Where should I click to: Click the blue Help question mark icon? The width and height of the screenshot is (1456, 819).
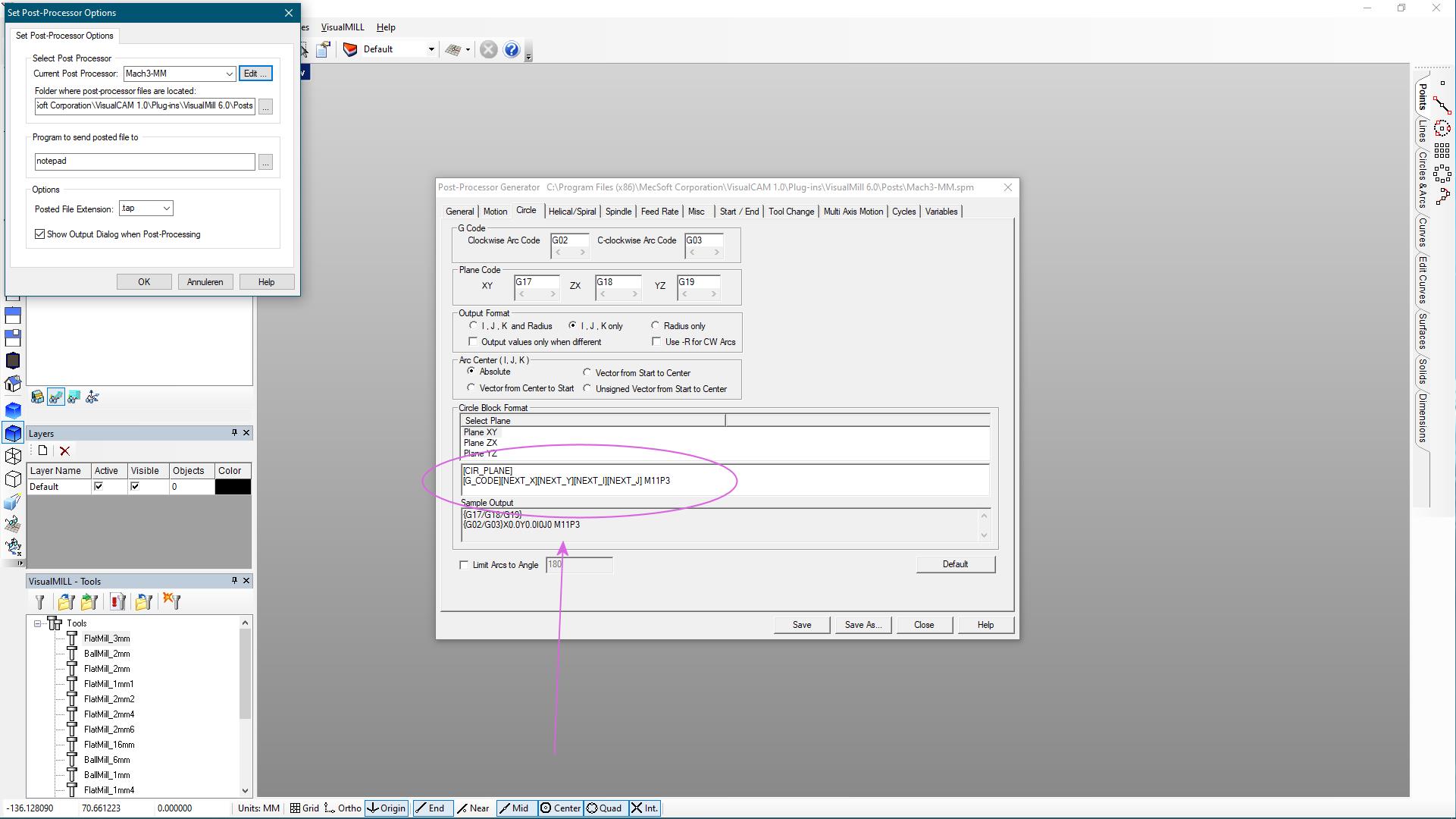(x=512, y=50)
